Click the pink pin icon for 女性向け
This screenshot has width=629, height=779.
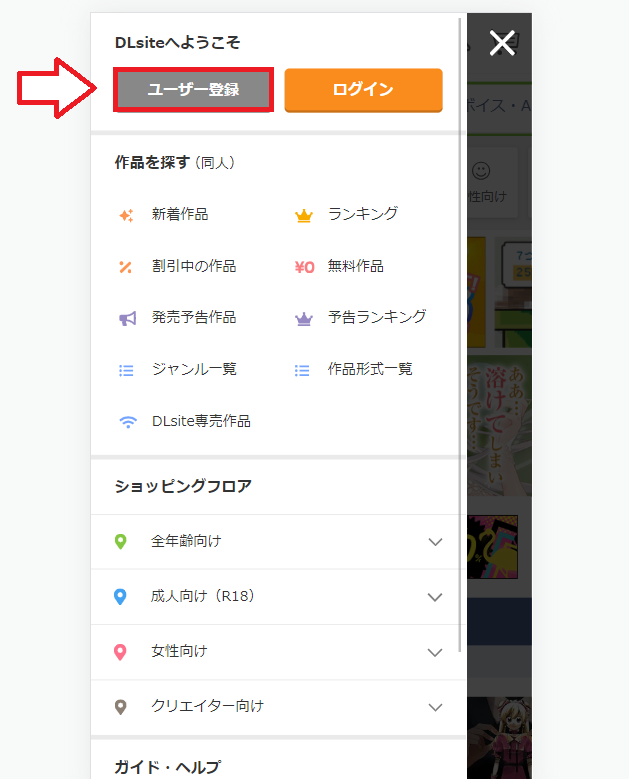point(120,652)
